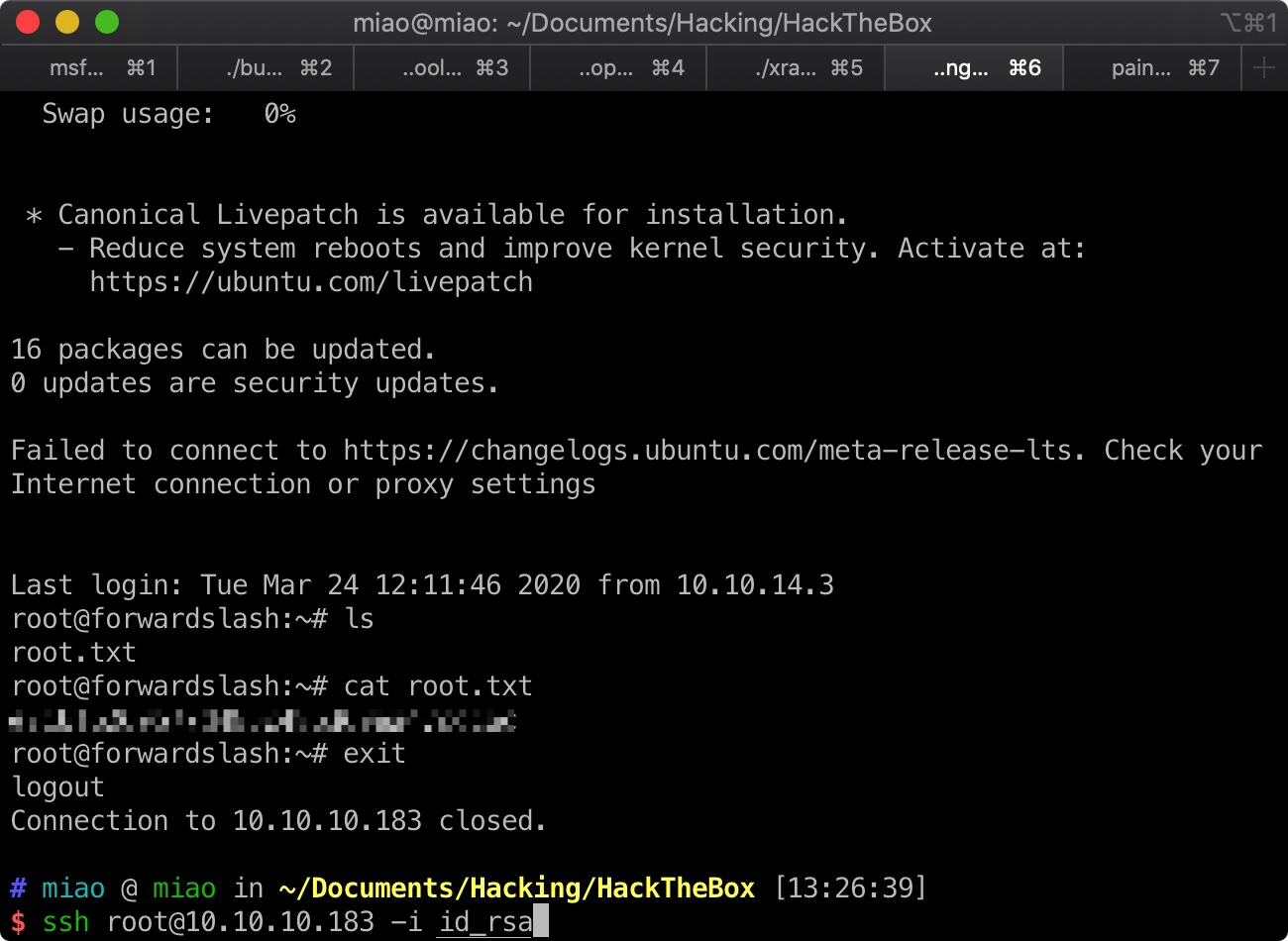This screenshot has height=941, width=1288.
Task: Click the ~/Documents/Hacking/HackTheBox prompt path
Action: 517,889
